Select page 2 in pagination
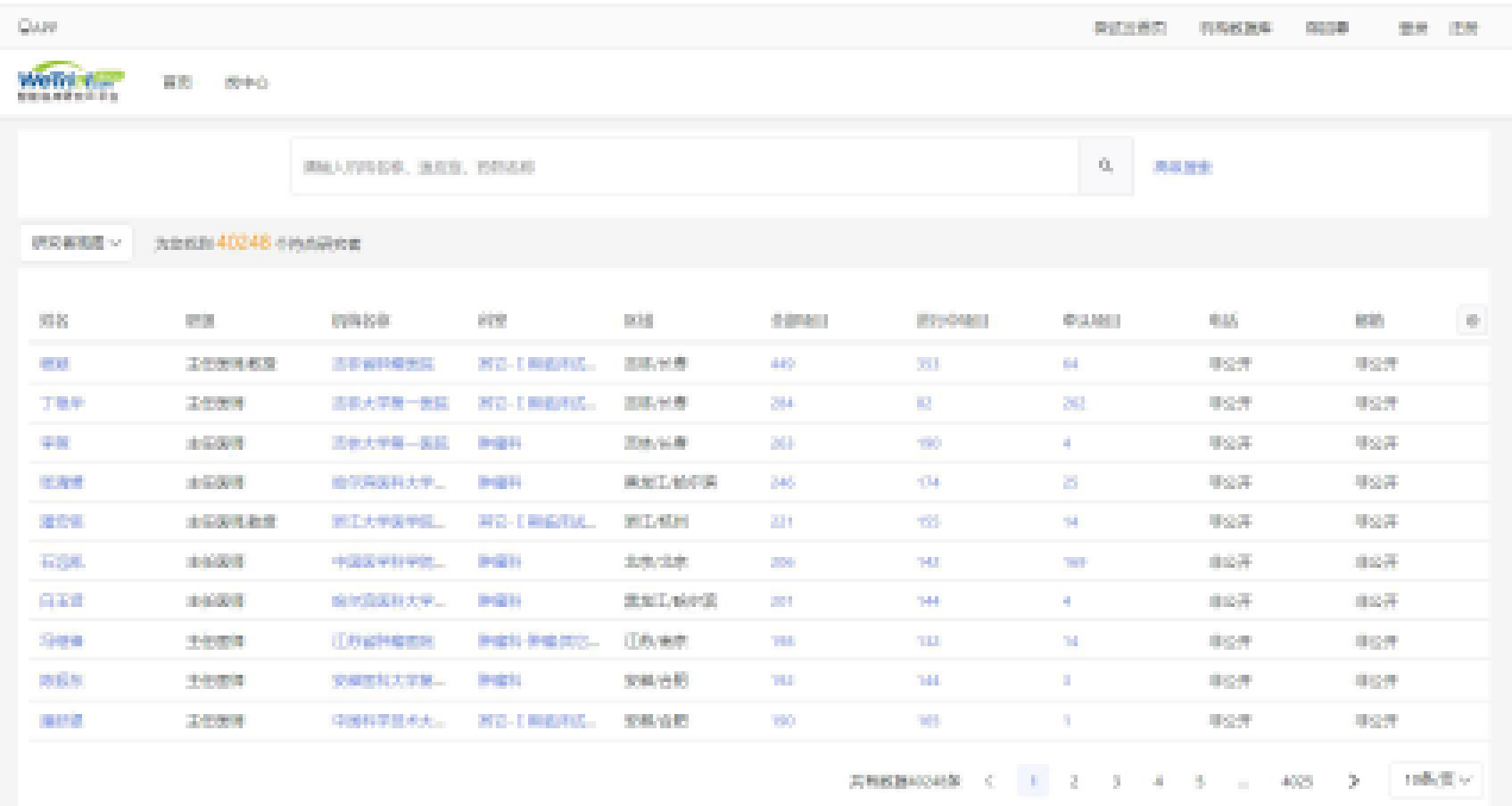This screenshot has width=1512, height=806. point(1074,781)
